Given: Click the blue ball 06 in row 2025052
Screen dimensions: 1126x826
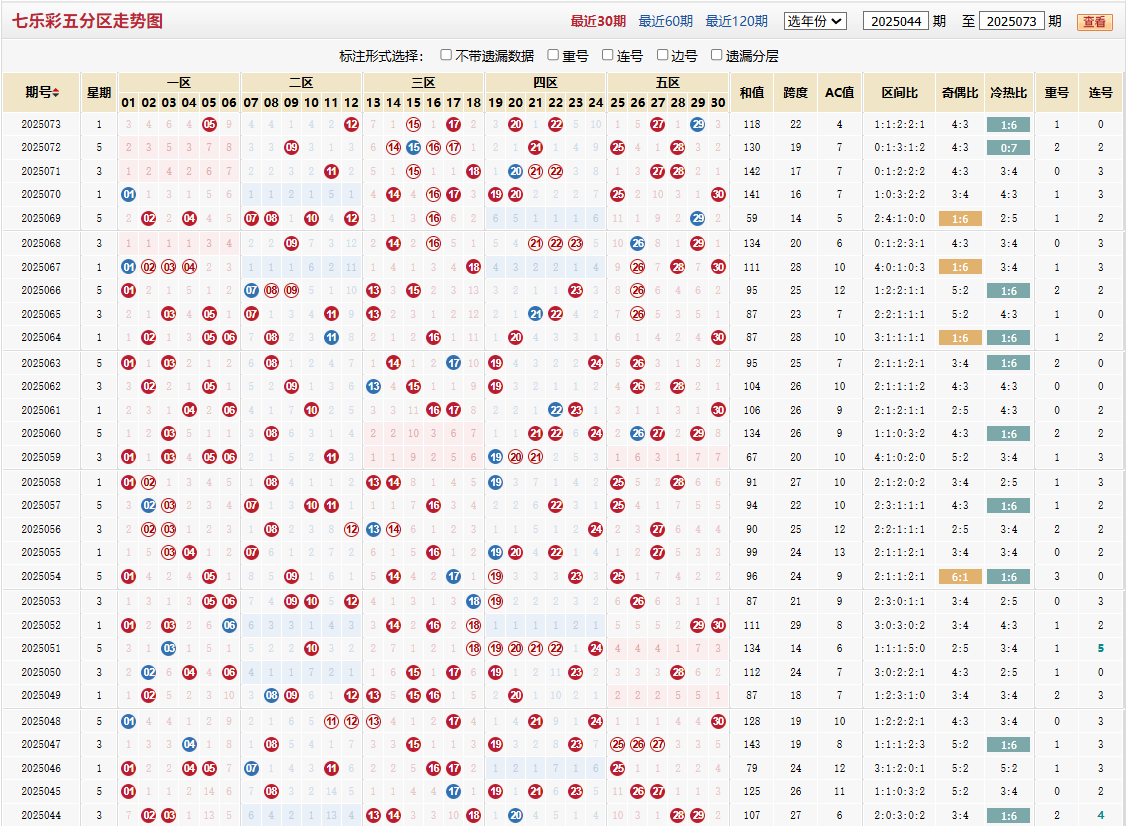Looking at the screenshot, I should (229, 625).
